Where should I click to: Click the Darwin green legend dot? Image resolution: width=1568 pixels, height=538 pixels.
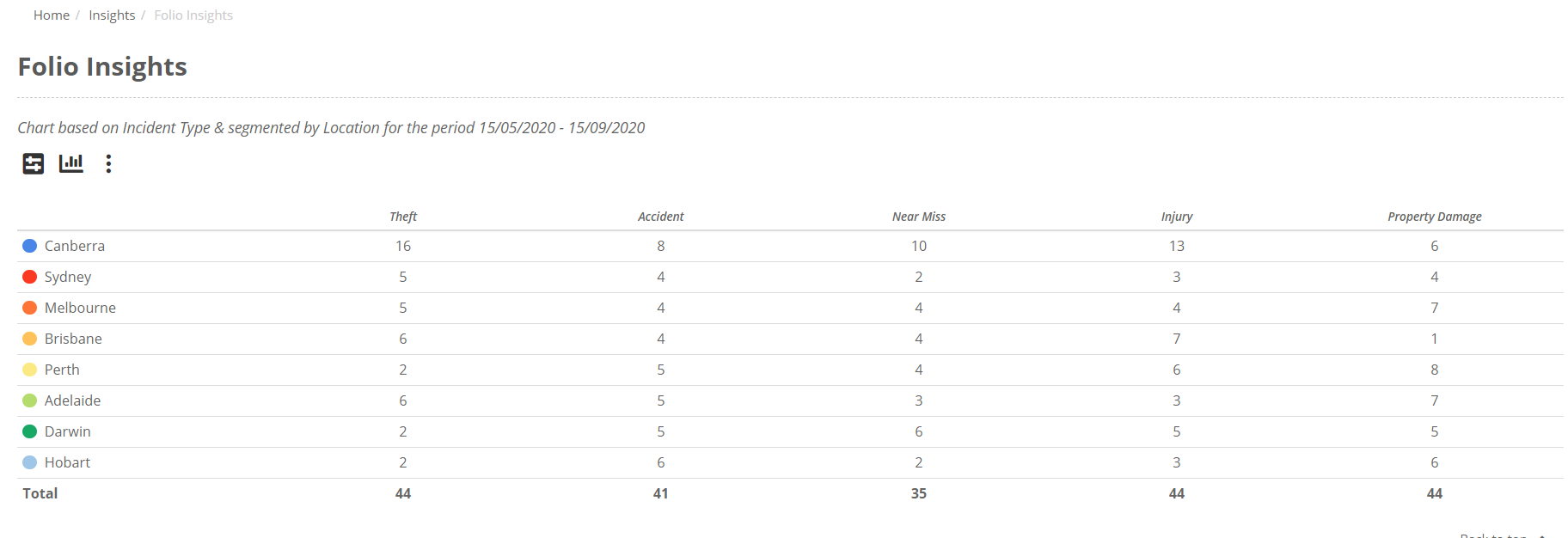[x=30, y=431]
